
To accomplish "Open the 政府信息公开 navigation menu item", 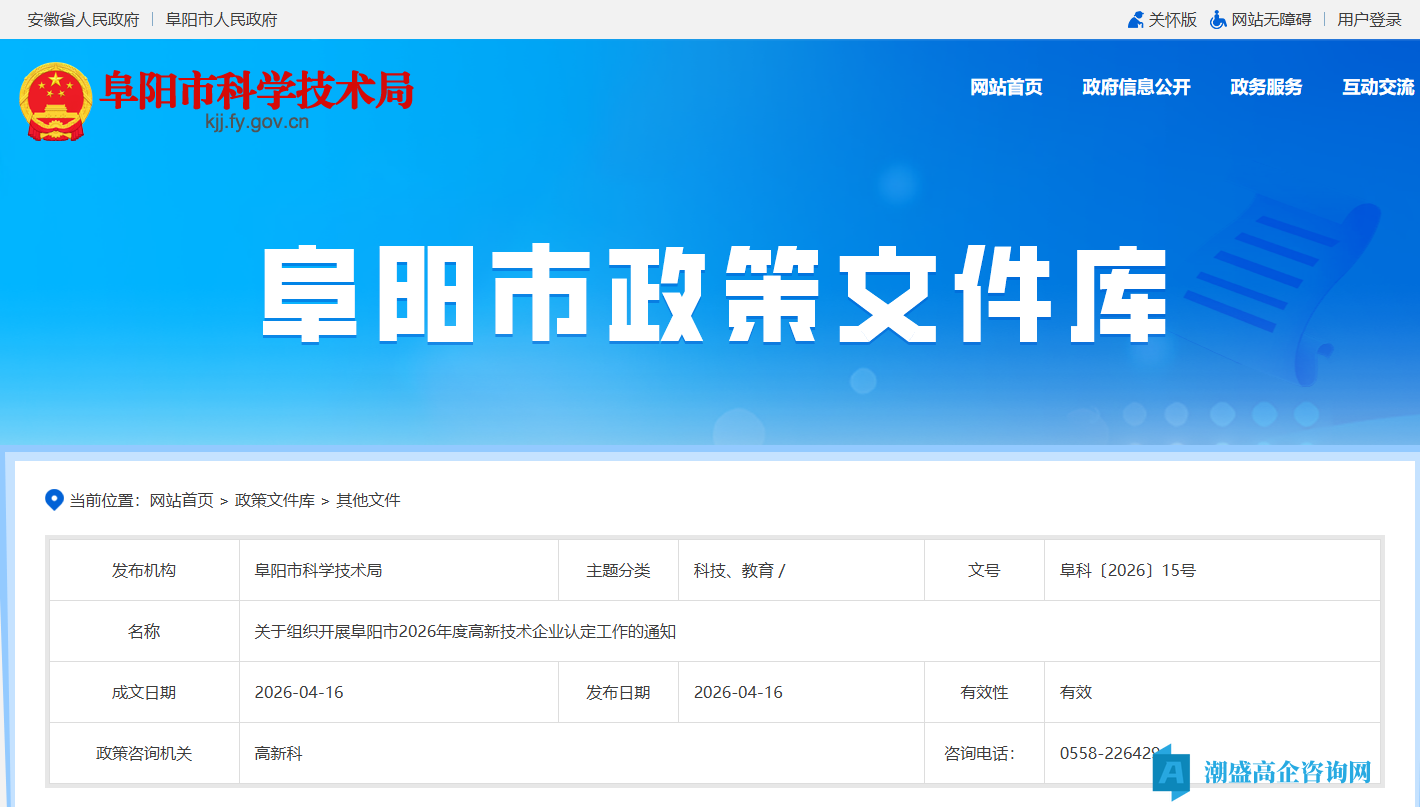I will click(1136, 88).
